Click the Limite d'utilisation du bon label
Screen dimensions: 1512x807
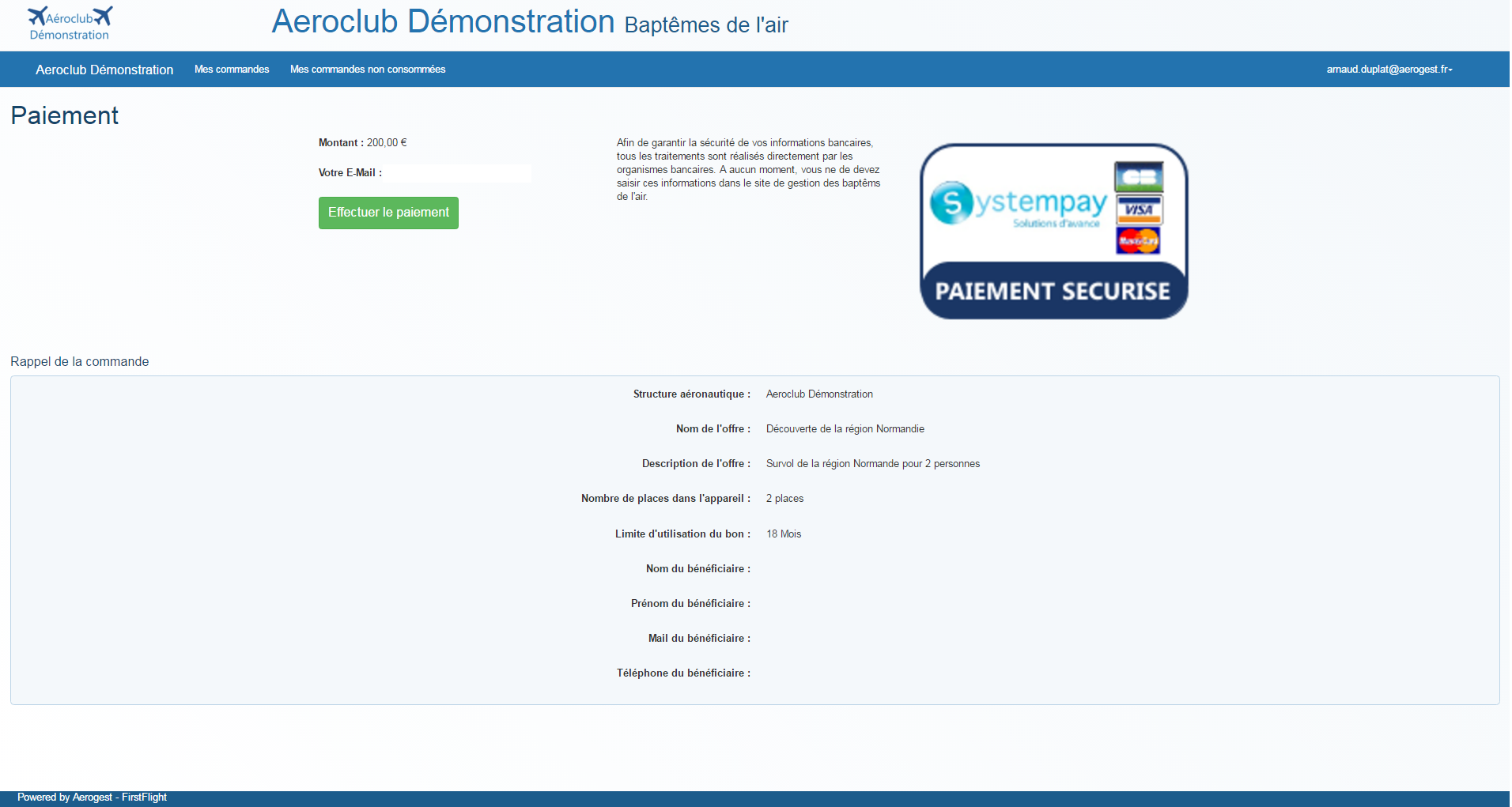point(683,534)
